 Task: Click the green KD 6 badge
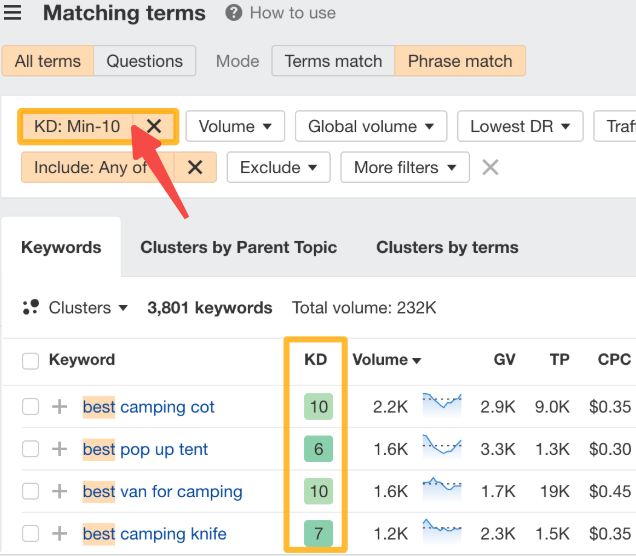coord(318,449)
